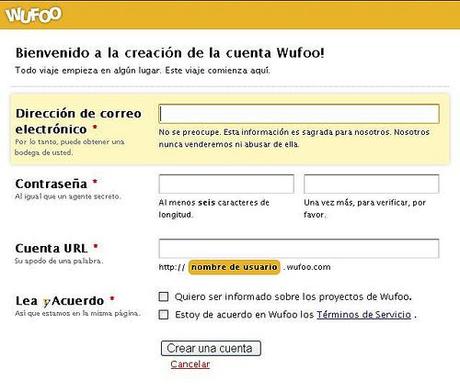Check 'Quiero ser informado sobre los proyectos' box
The height and width of the screenshot is (391, 460).
pyautogui.click(x=163, y=297)
